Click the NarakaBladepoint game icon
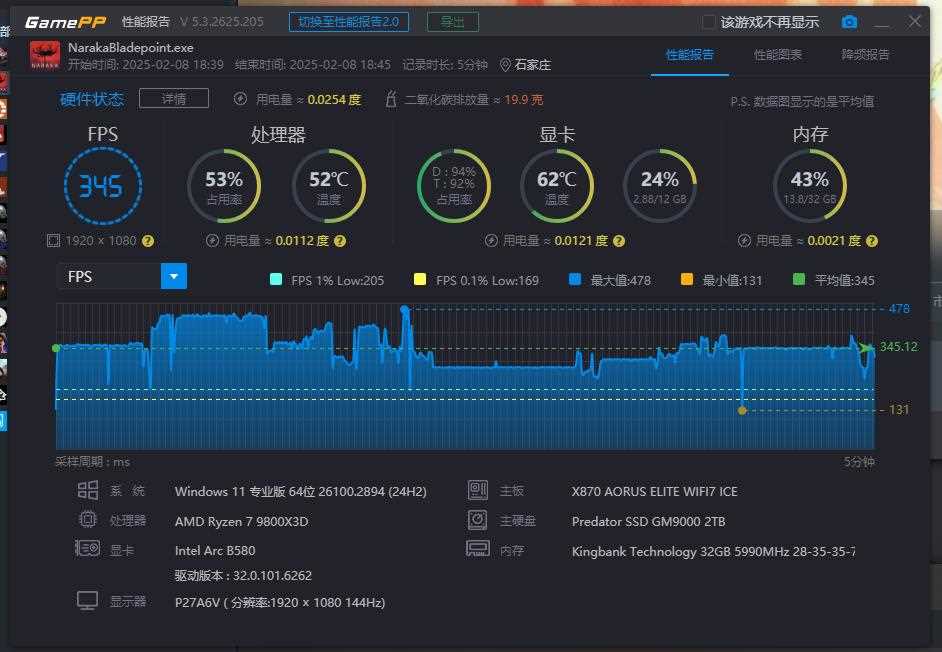Image resolution: width=942 pixels, height=652 pixels. 45,55
